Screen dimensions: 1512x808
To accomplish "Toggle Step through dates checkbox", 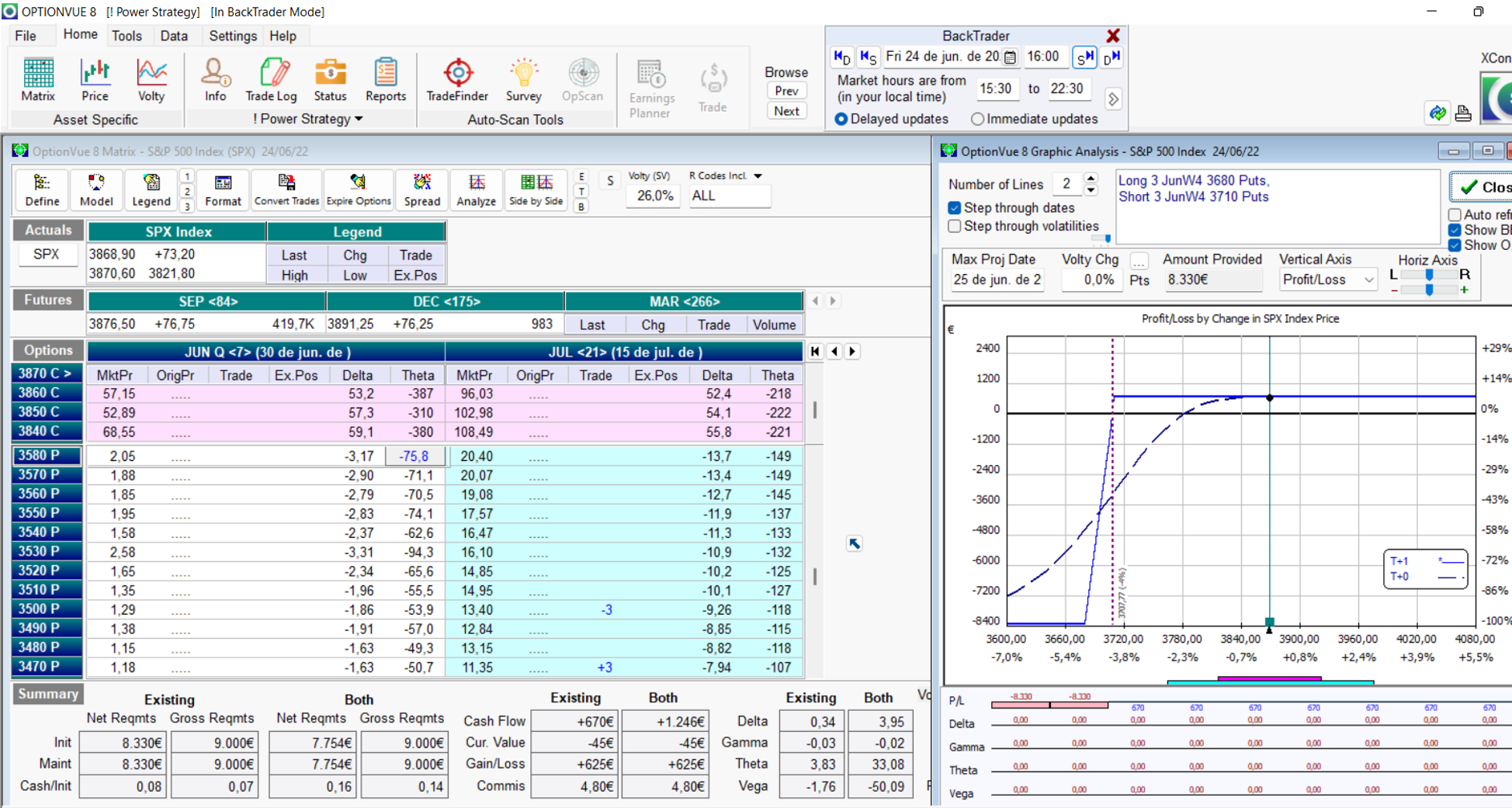I will (x=955, y=208).
